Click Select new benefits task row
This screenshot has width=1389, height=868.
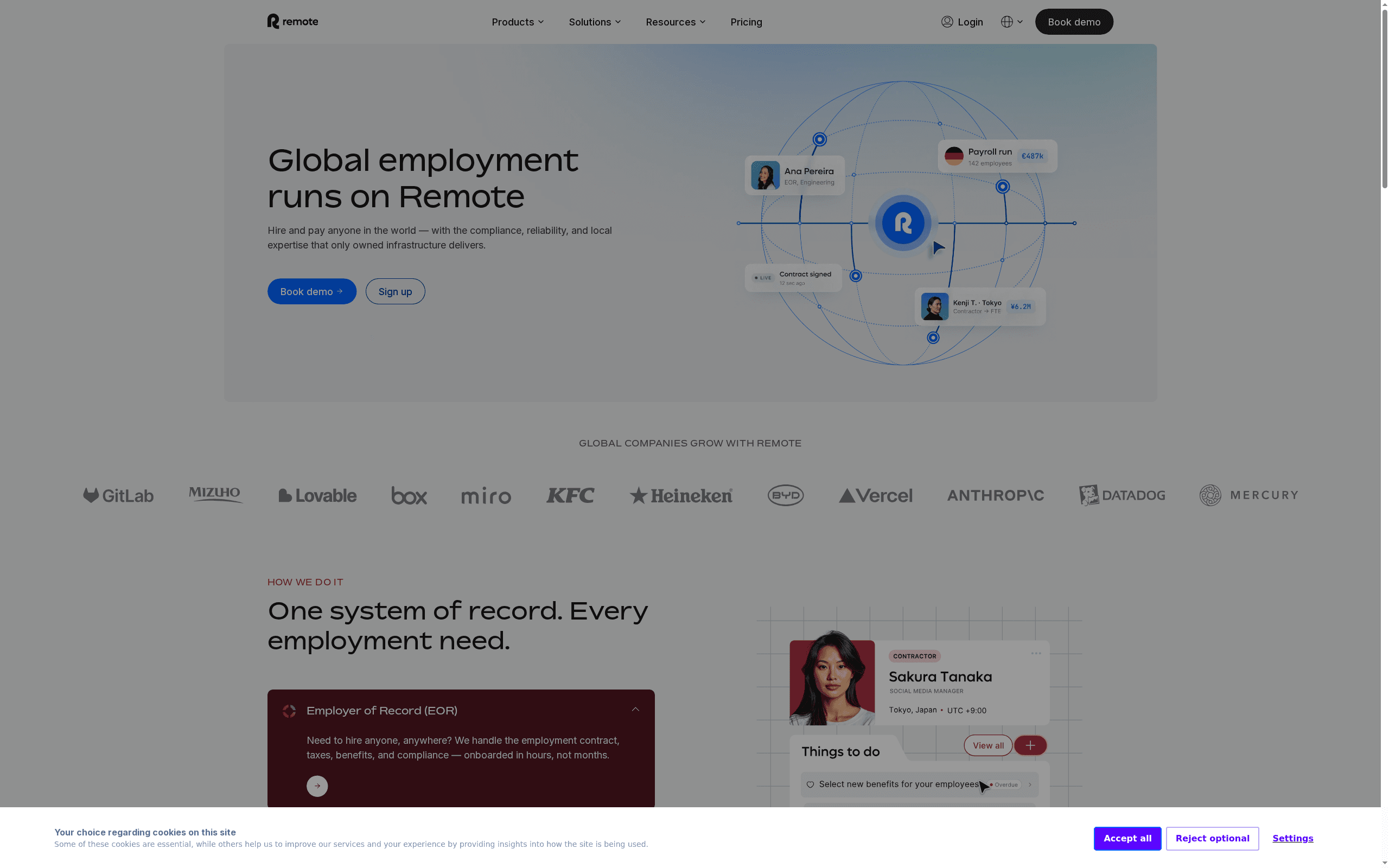(920, 785)
